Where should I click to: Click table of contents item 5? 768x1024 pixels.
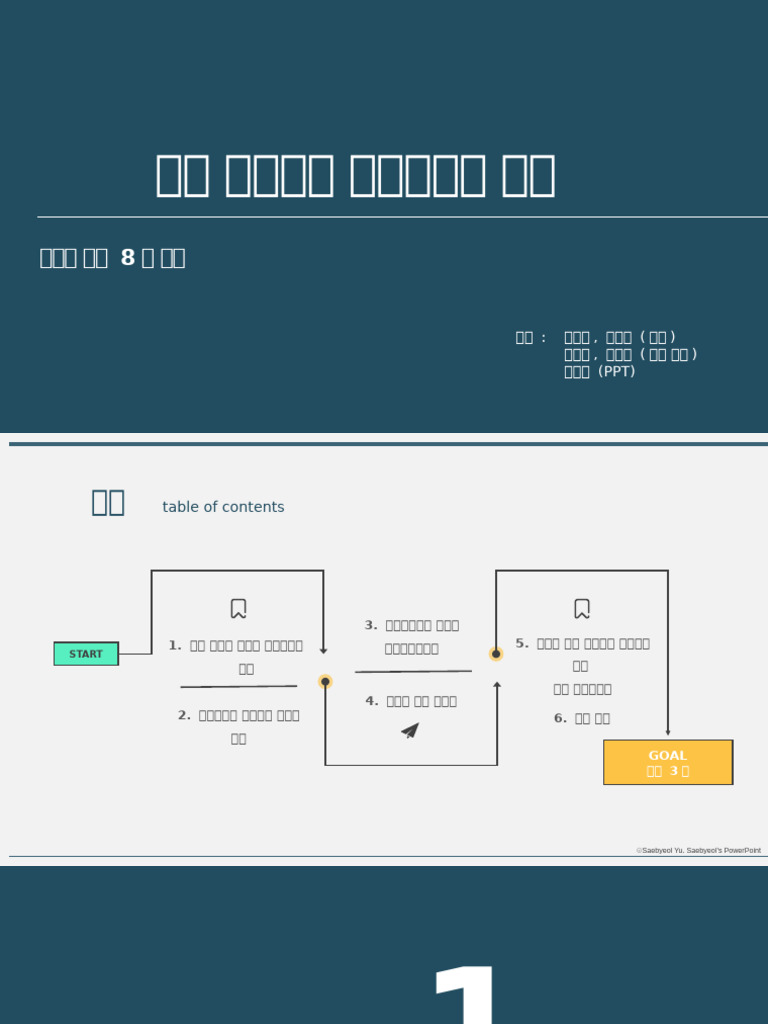[583, 666]
